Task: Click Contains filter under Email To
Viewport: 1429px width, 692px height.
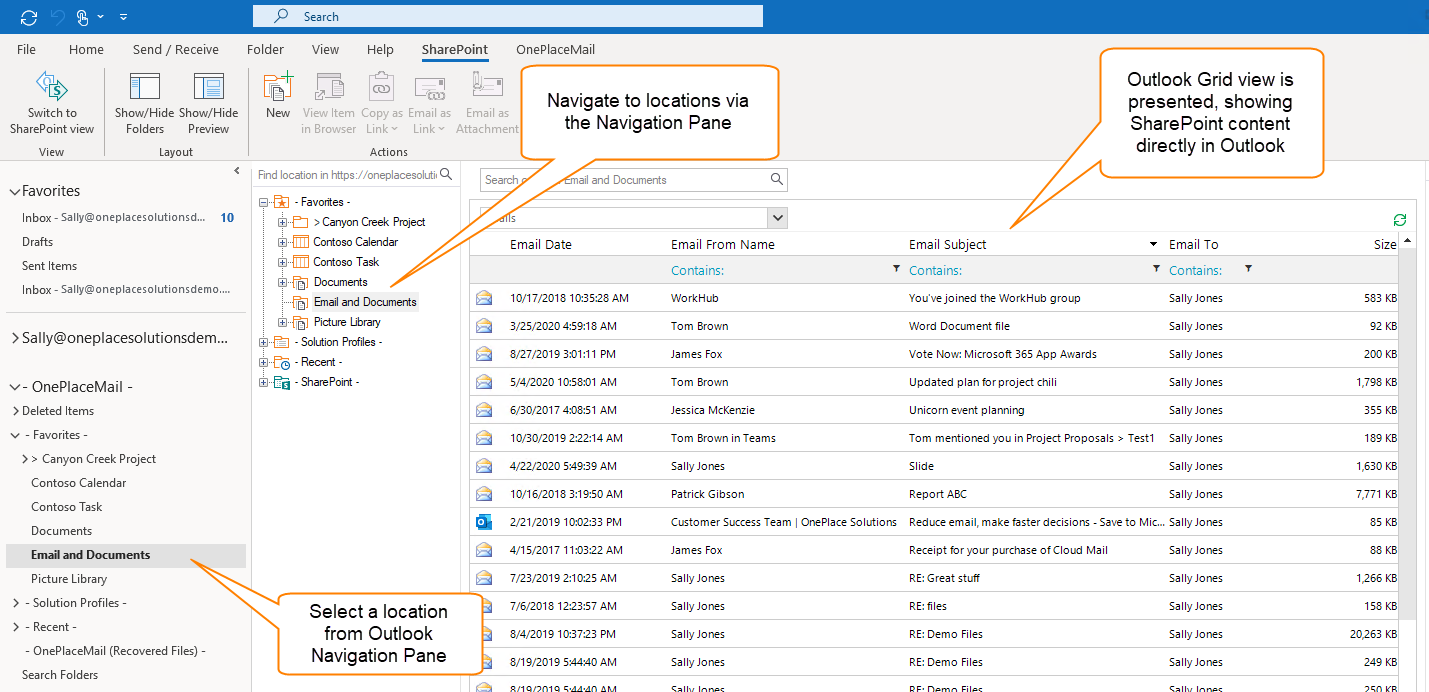Action: click(1195, 271)
